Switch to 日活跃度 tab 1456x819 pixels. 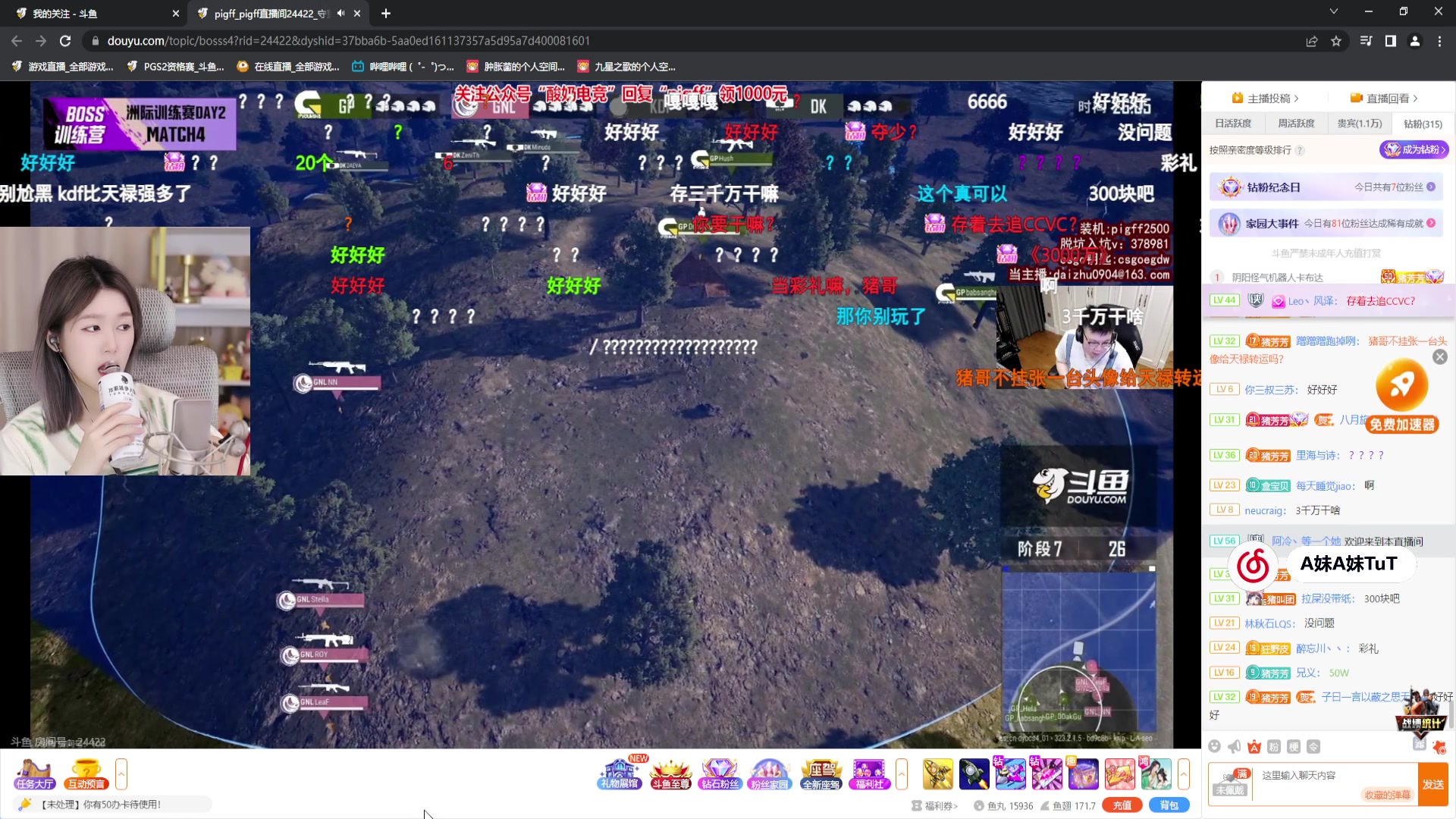coord(1233,124)
